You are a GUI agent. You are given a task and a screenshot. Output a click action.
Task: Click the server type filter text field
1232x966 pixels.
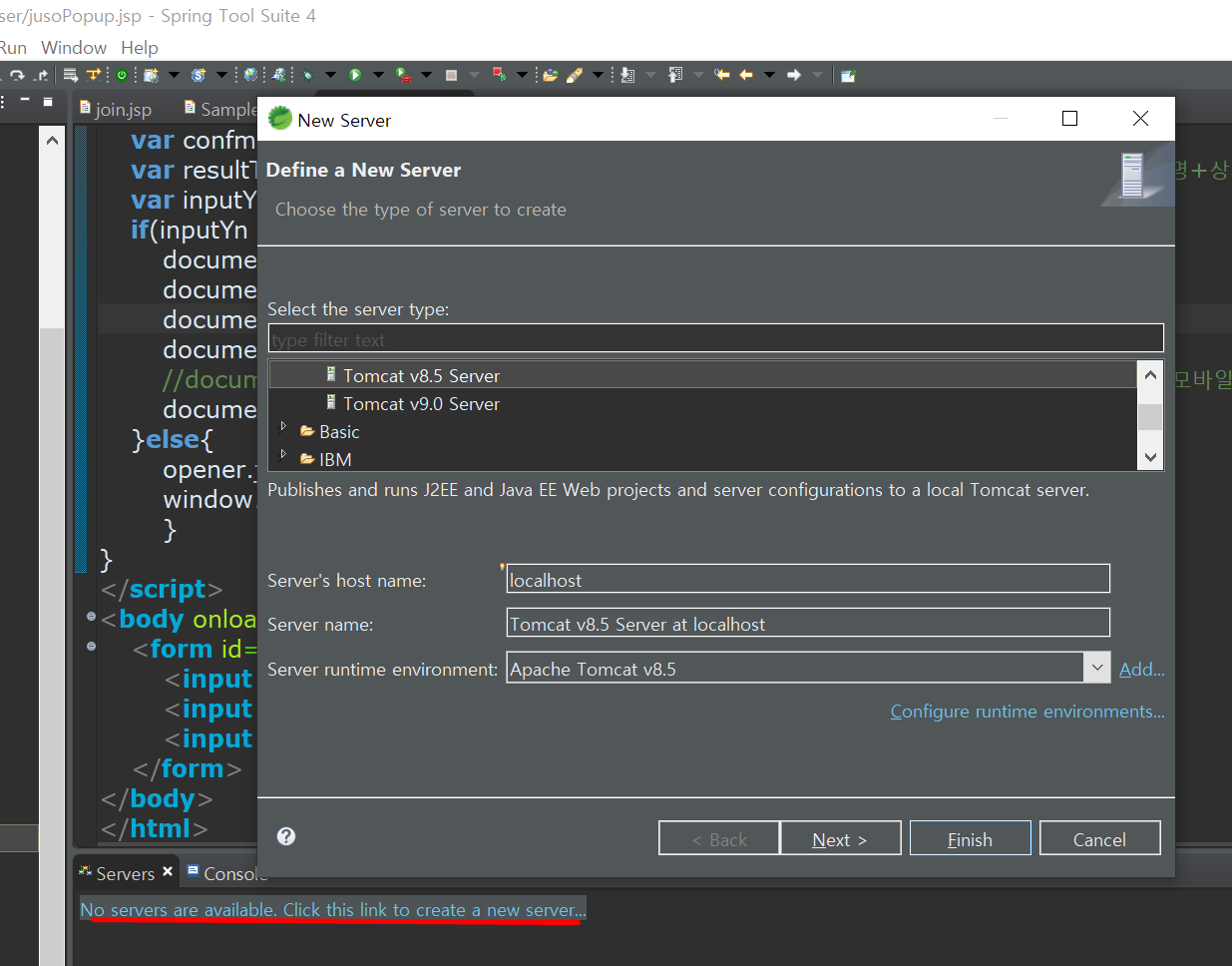(x=715, y=338)
